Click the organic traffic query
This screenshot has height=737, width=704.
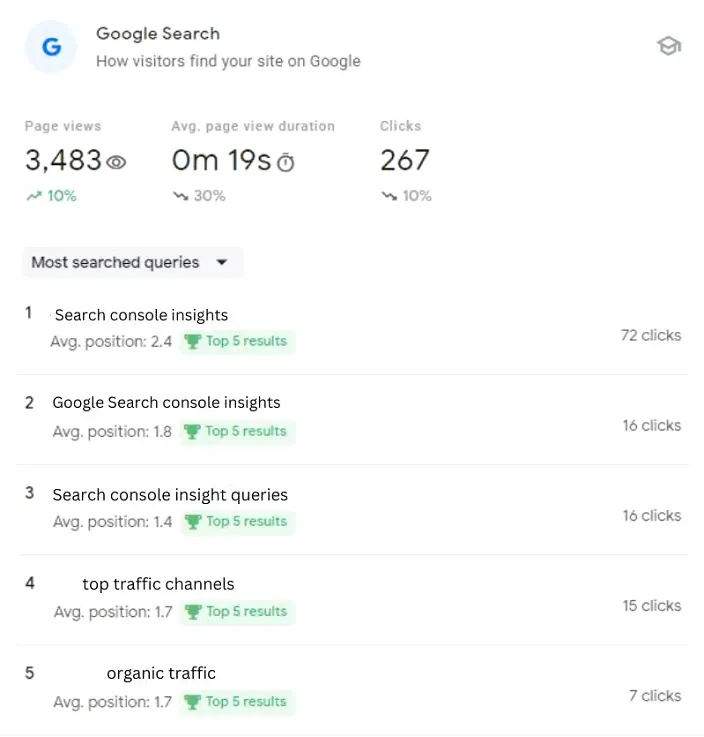pyautogui.click(x=161, y=673)
